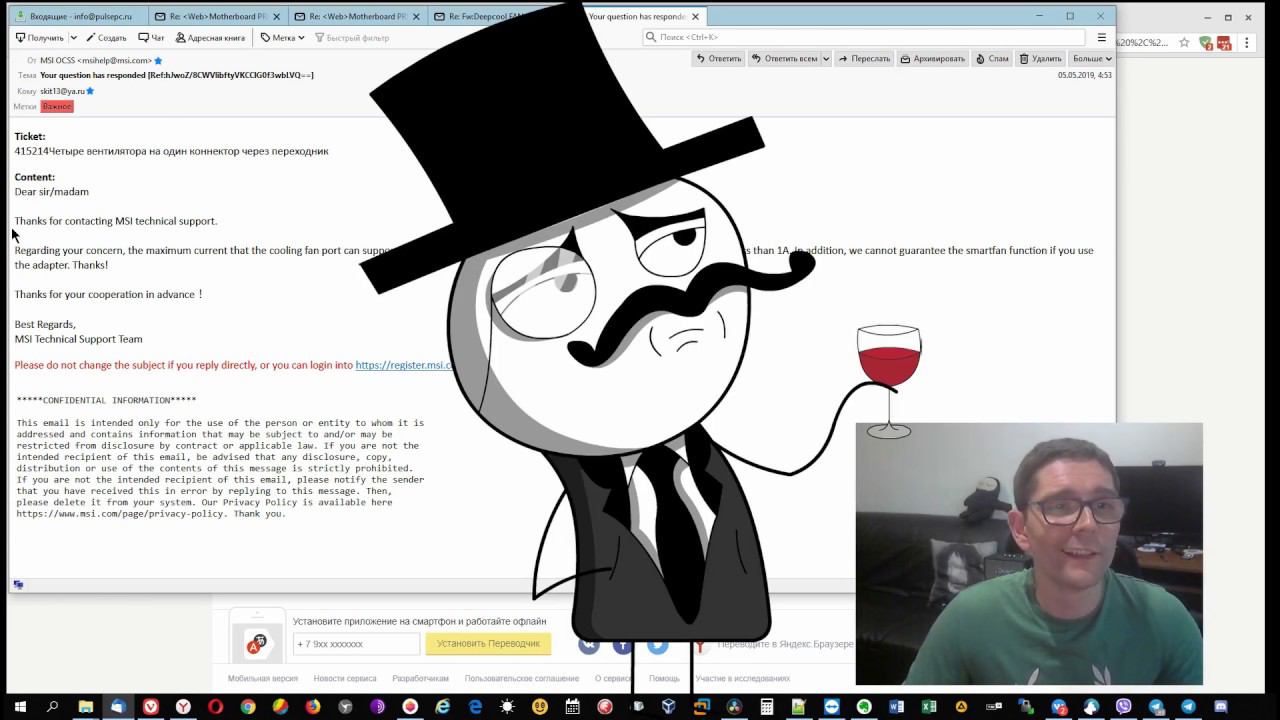This screenshot has width=1280, height=720.
Task: Close the first Re: Motherboard tab
Action: tap(277, 17)
